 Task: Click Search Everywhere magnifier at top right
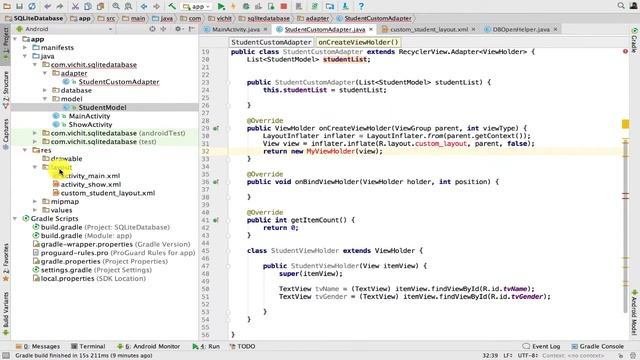click(x=621, y=6)
